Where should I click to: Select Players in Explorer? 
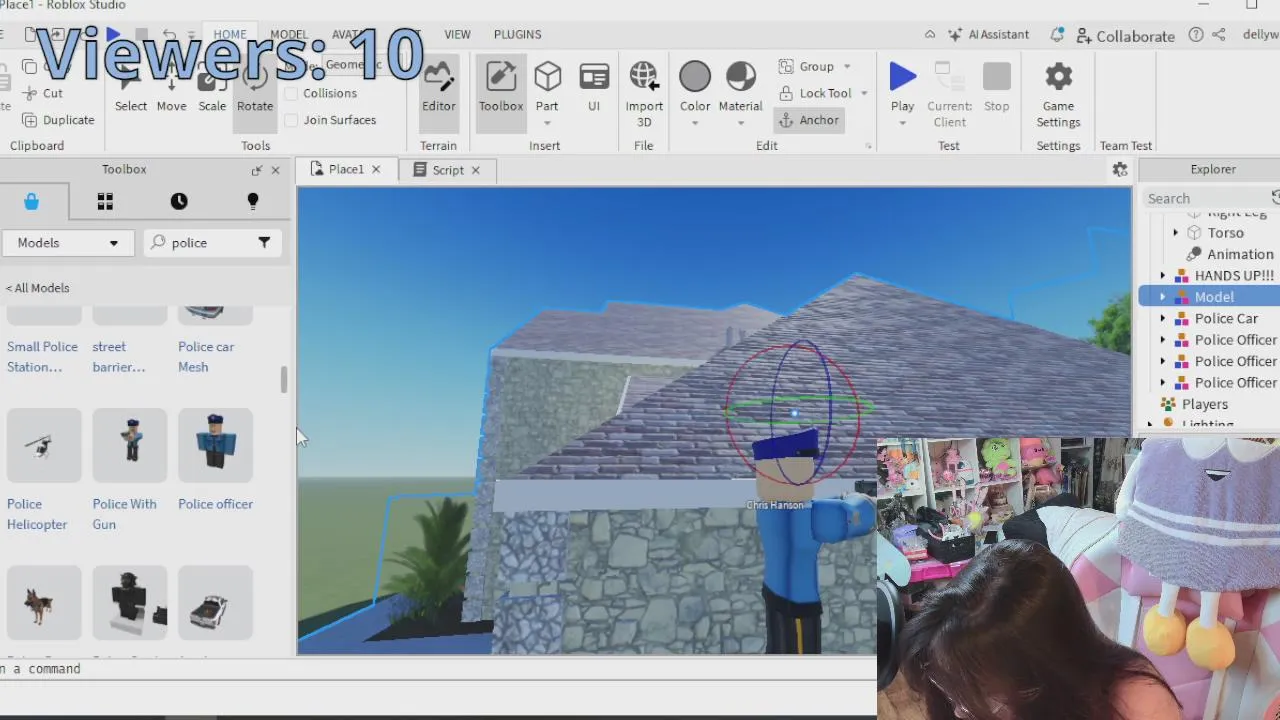(1205, 404)
